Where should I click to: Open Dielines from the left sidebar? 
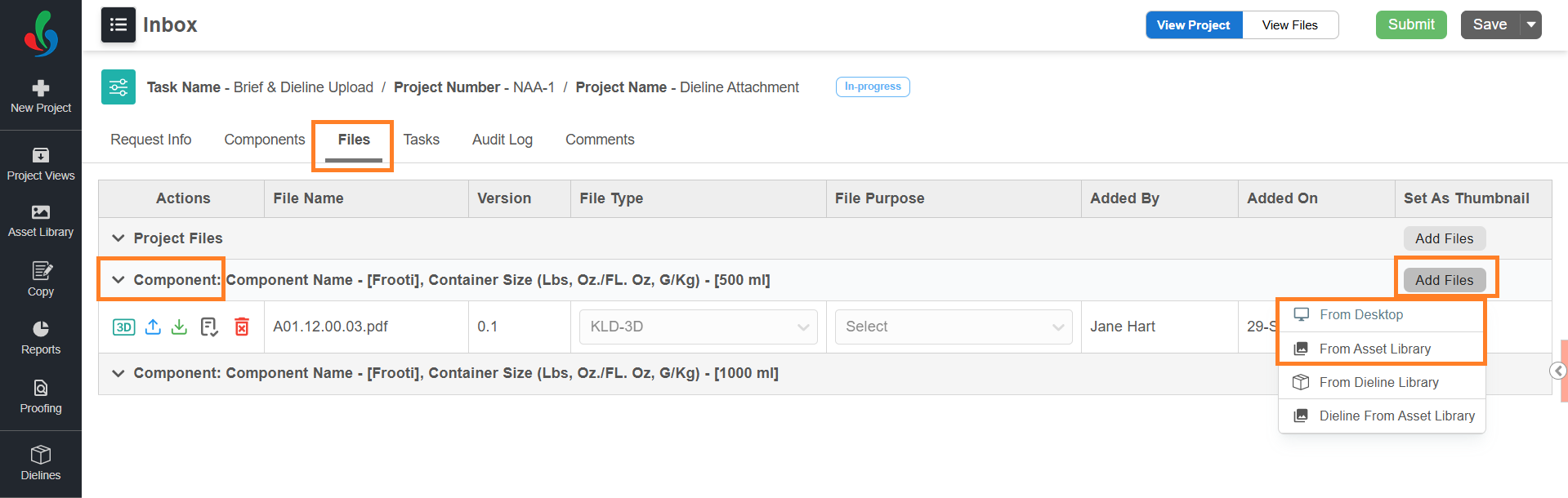click(41, 463)
